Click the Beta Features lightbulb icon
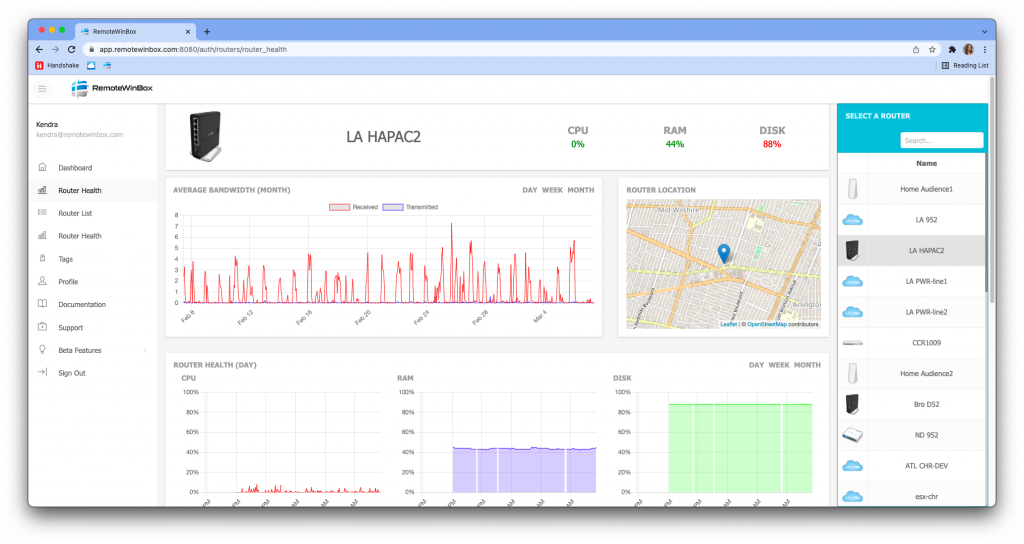The width and height of the screenshot is (1024, 544). tap(42, 350)
